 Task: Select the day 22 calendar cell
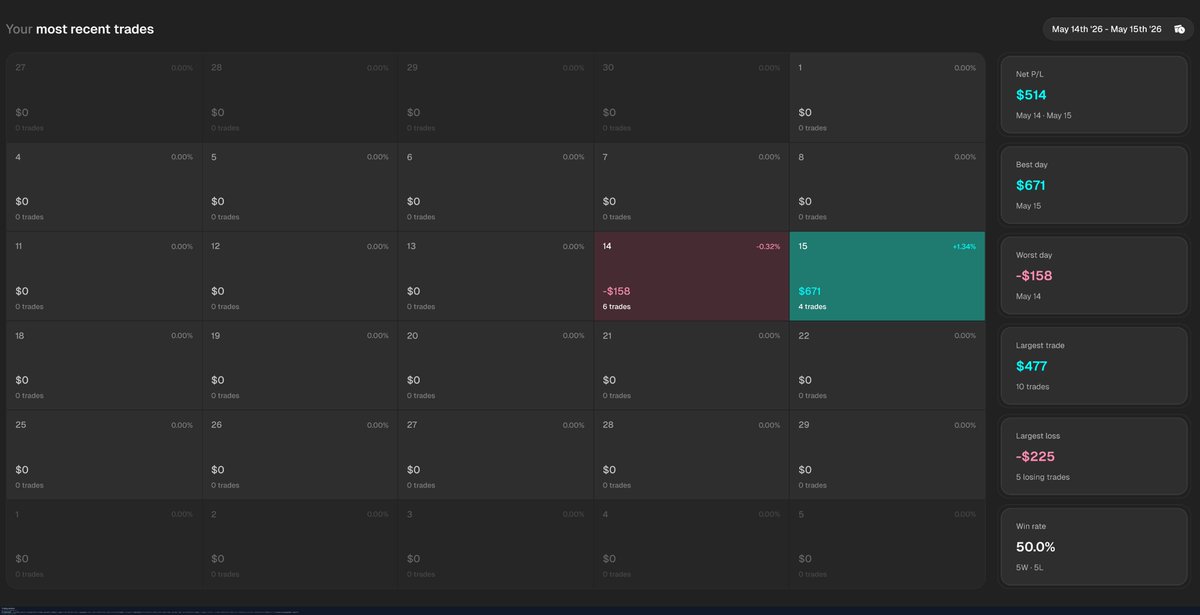point(888,366)
